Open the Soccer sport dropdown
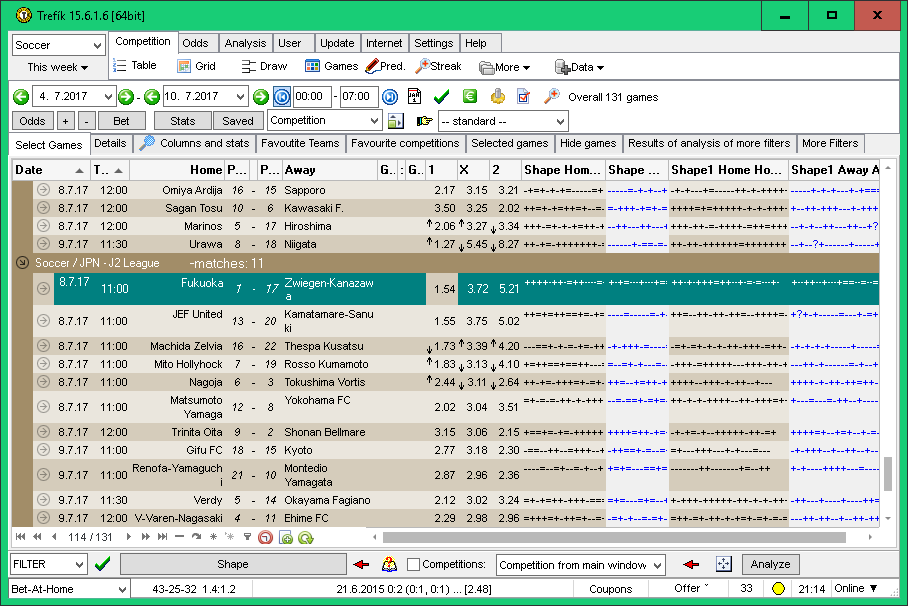The height and width of the screenshot is (606, 908). click(58, 46)
